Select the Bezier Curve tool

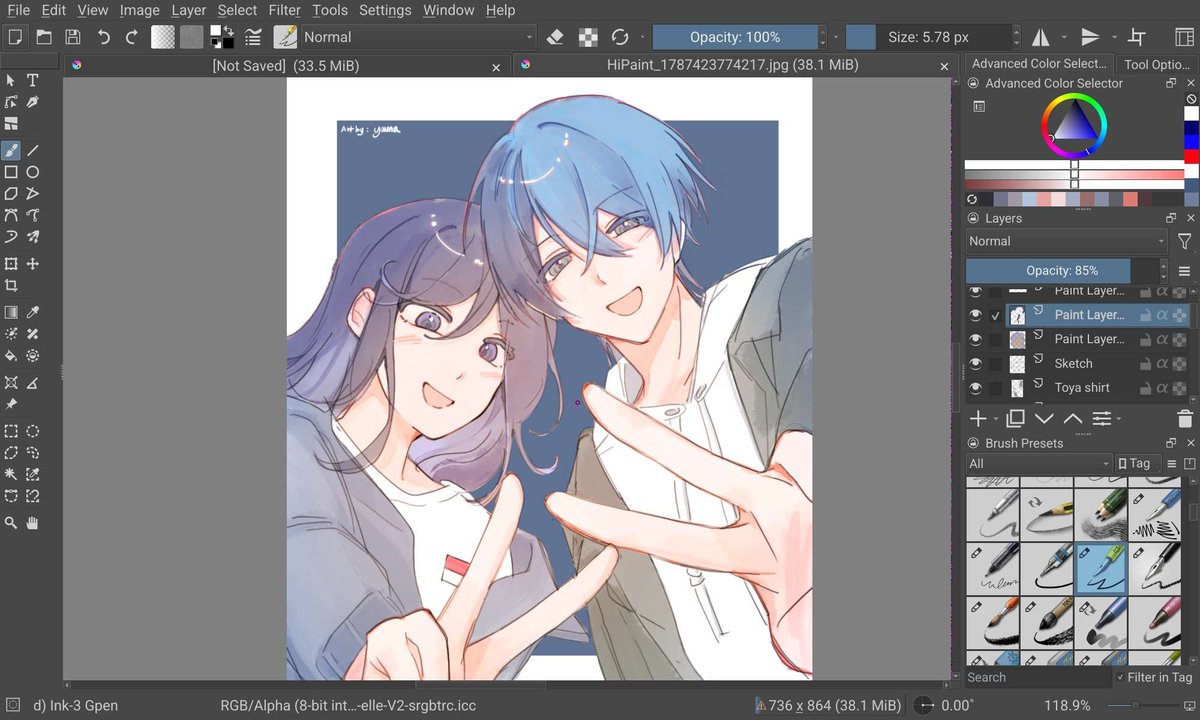coord(11,215)
